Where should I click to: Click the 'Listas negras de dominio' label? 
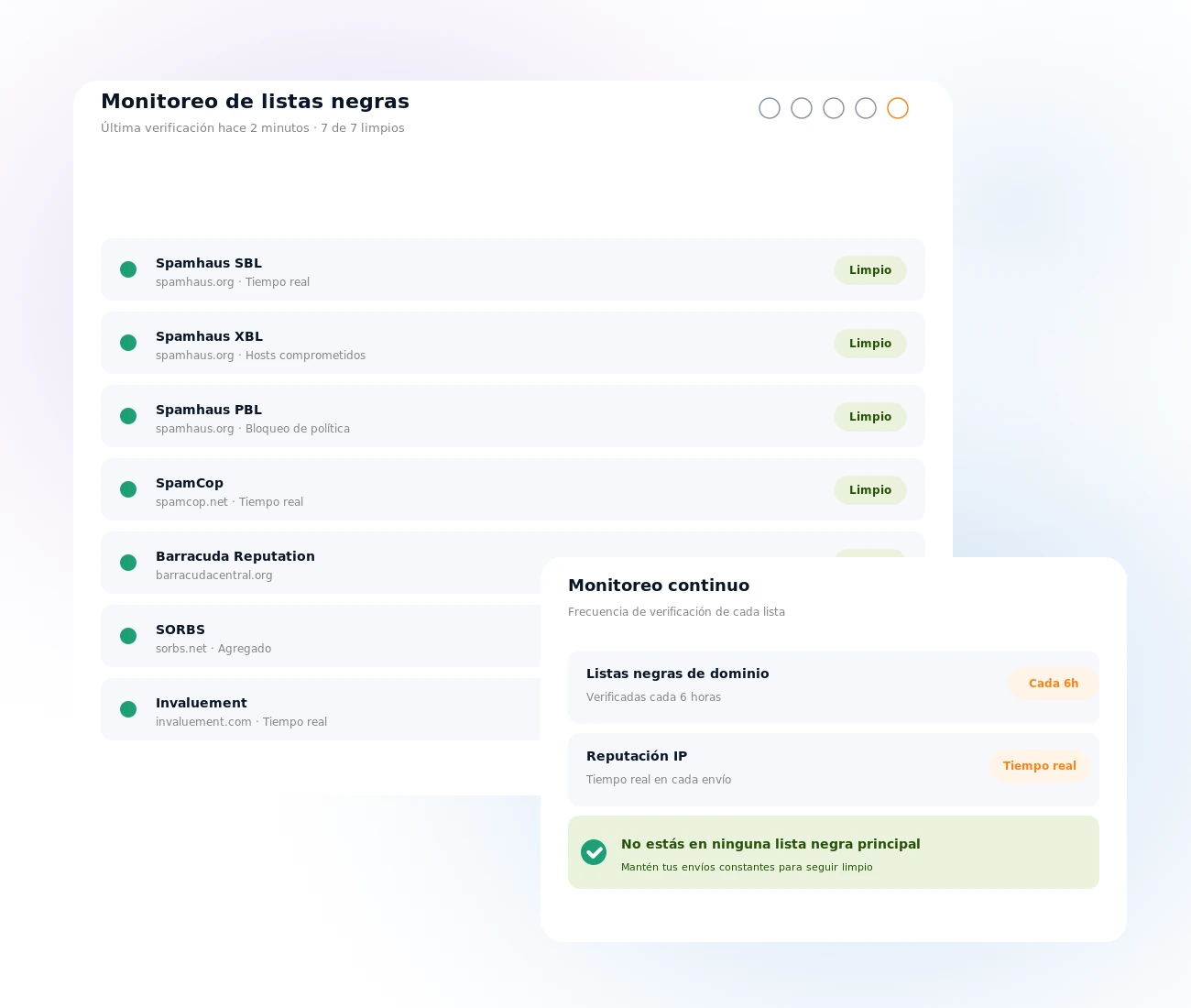pyautogui.click(x=678, y=674)
